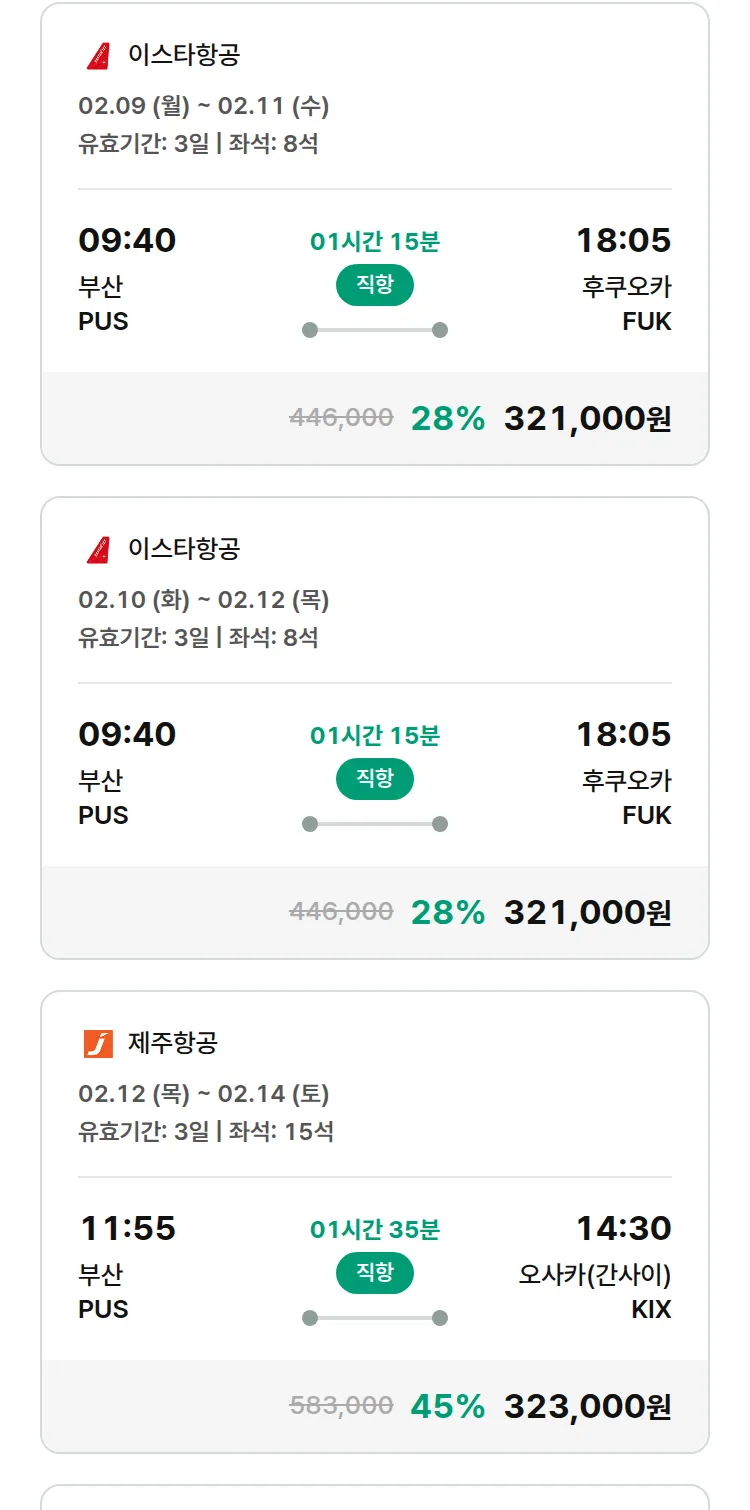750x1510 pixels.
Task: Click the 11:55 departure time from 부산
Action: [127, 1228]
